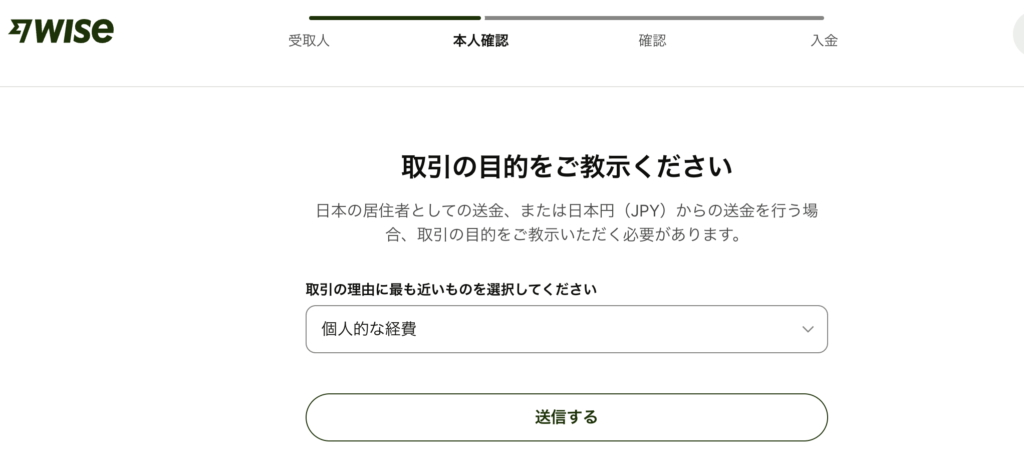Expand the transaction reason combo box
Viewport: 1024px width, 466px height.
click(x=566, y=329)
